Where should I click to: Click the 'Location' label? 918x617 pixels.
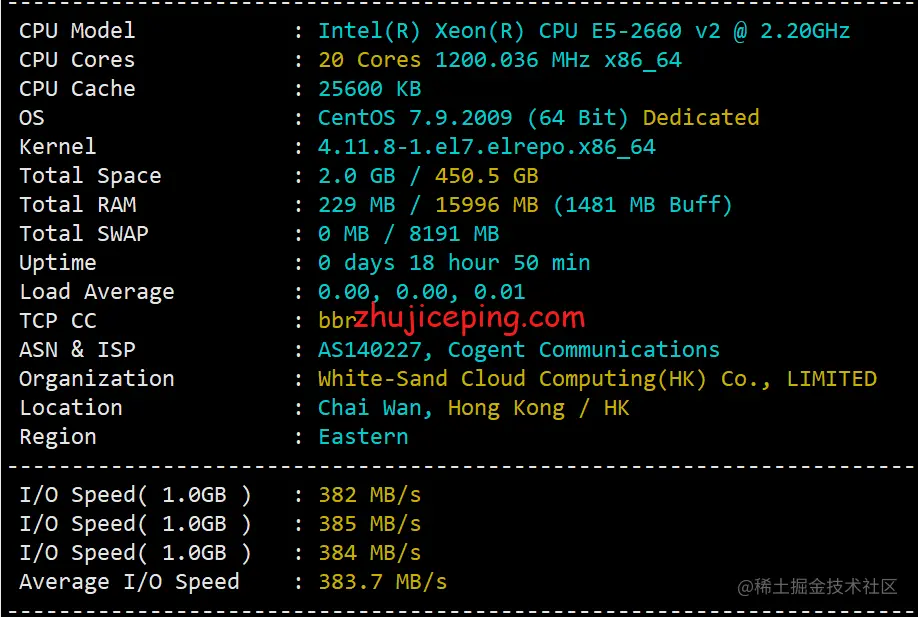(x=71, y=408)
